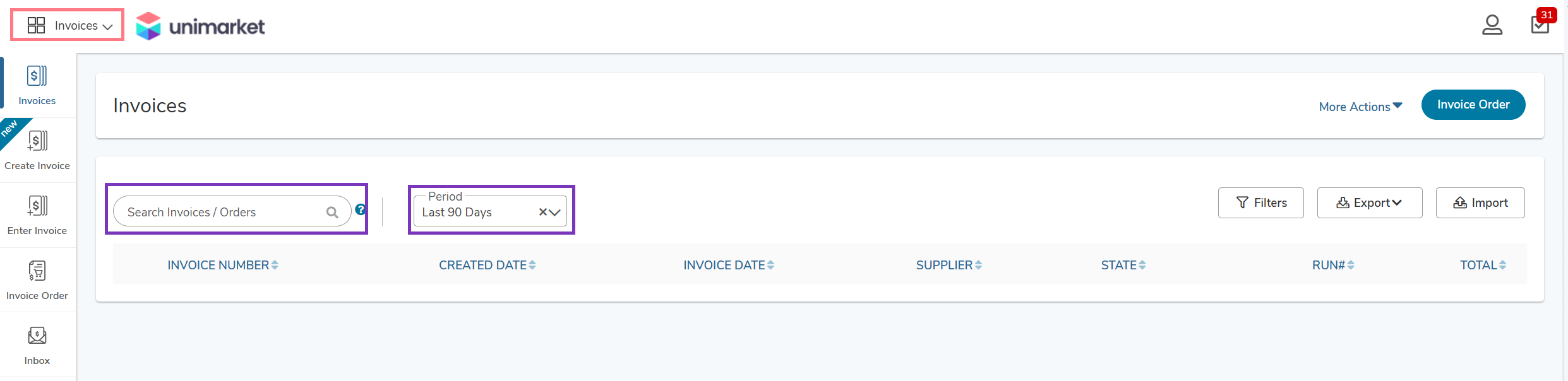Click the Invoice Order button
Image resolution: width=1568 pixels, height=381 pixels.
(x=1473, y=105)
